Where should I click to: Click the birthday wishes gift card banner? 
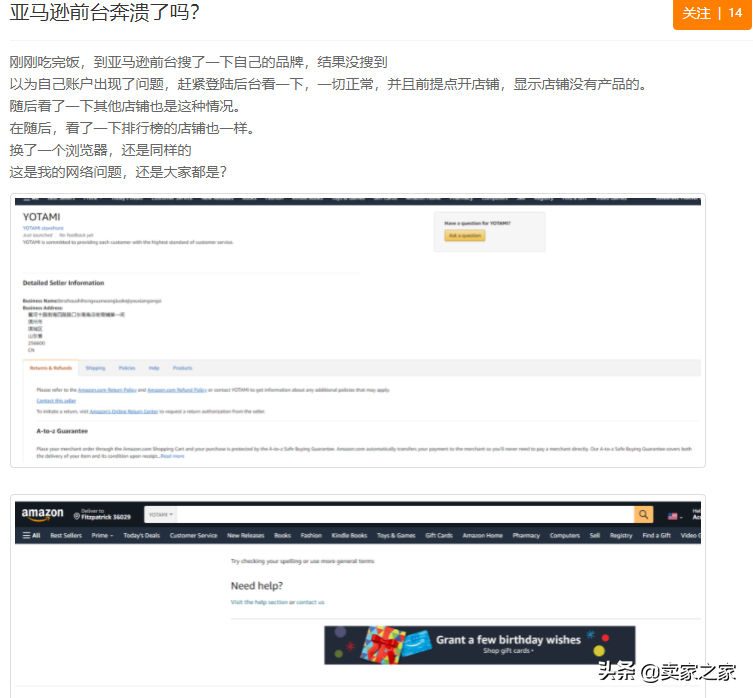click(x=479, y=645)
